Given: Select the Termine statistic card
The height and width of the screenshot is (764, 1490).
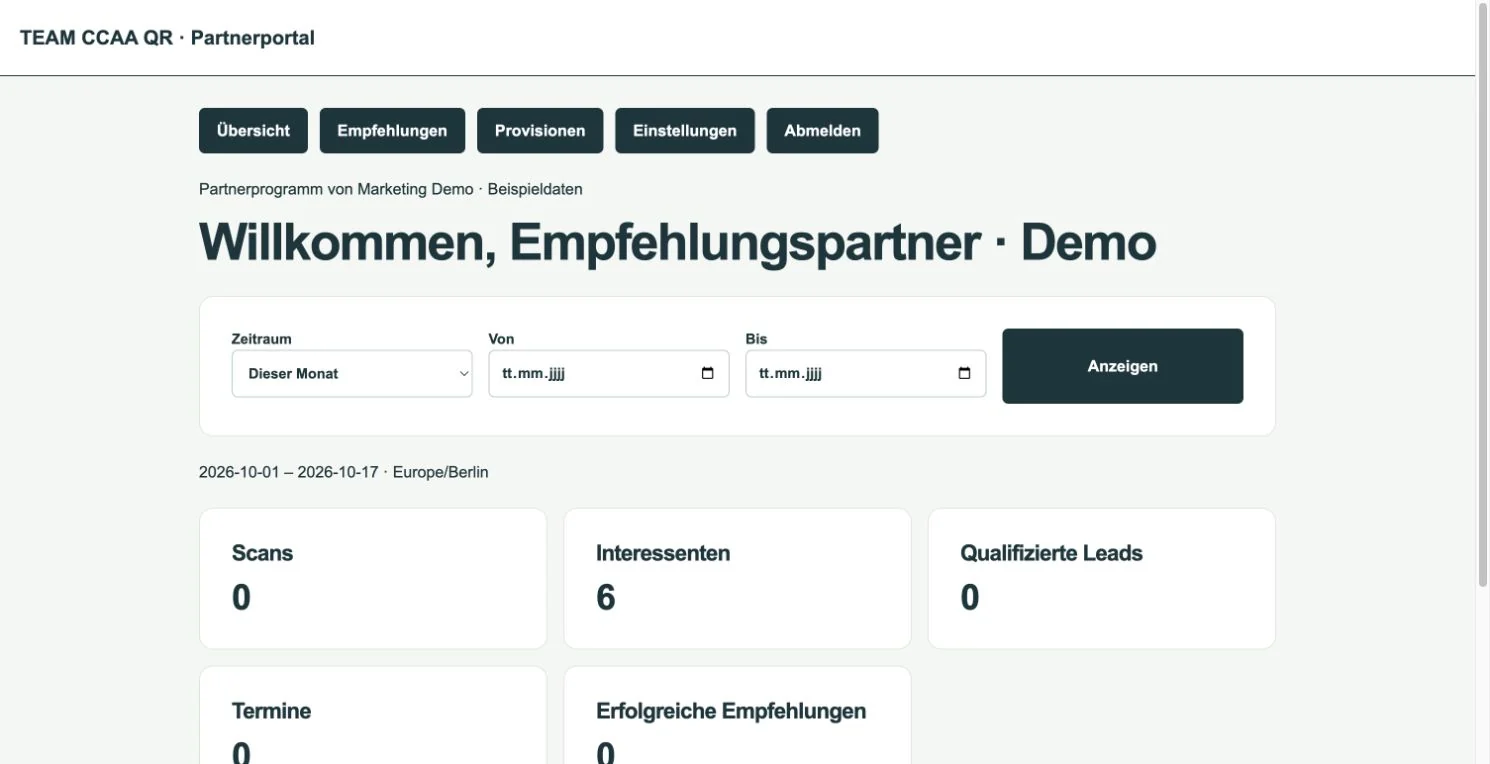Looking at the screenshot, I should [373, 716].
